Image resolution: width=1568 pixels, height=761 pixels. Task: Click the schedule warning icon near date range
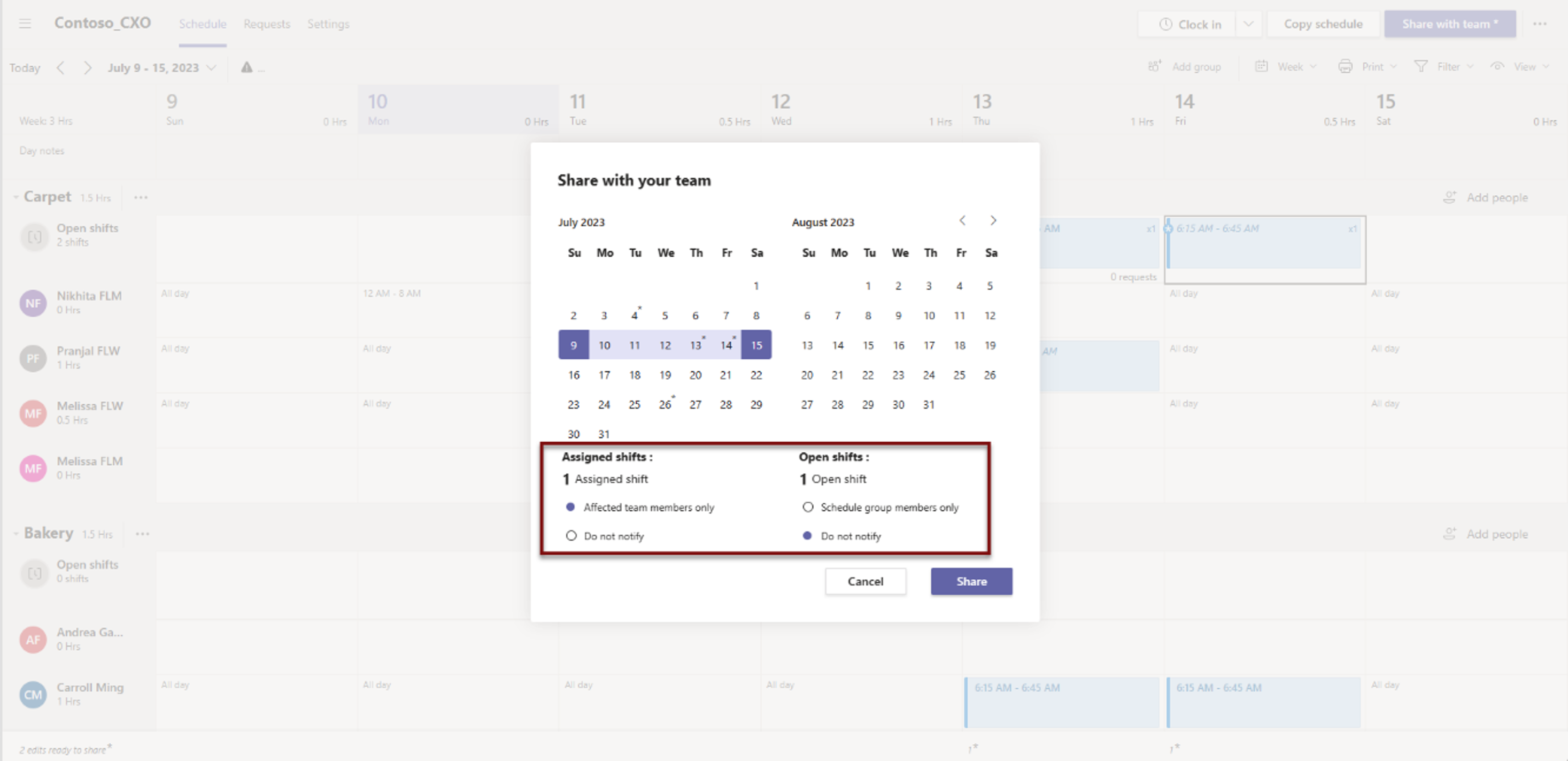tap(248, 67)
